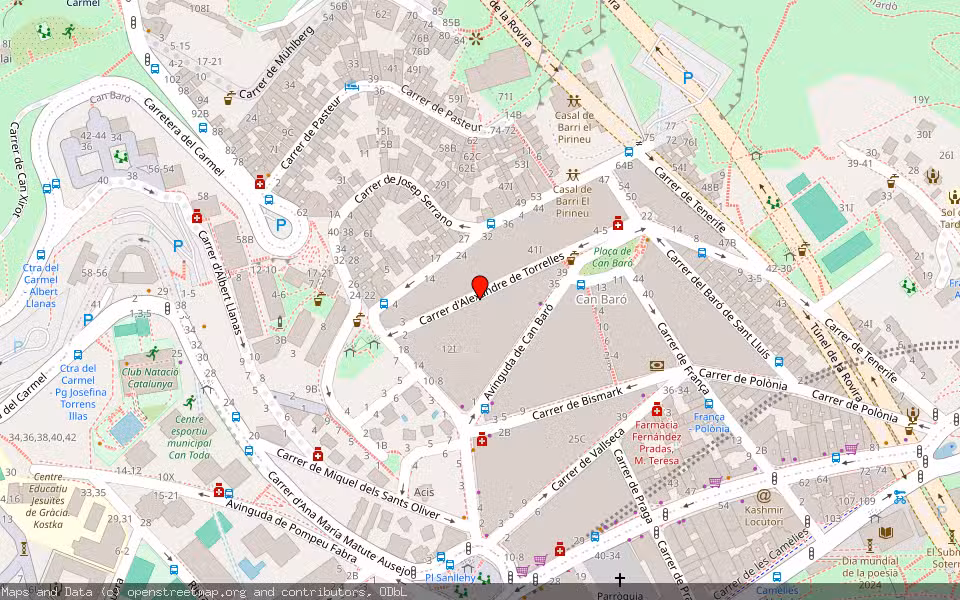Click the Carrer de Miquel dels Sants Oliver label
Image resolution: width=960 pixels, height=600 pixels.
pyautogui.click(x=358, y=484)
